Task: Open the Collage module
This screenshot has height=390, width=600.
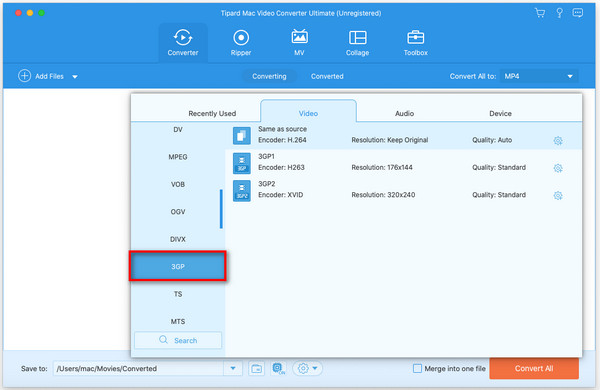Action: 357,43
